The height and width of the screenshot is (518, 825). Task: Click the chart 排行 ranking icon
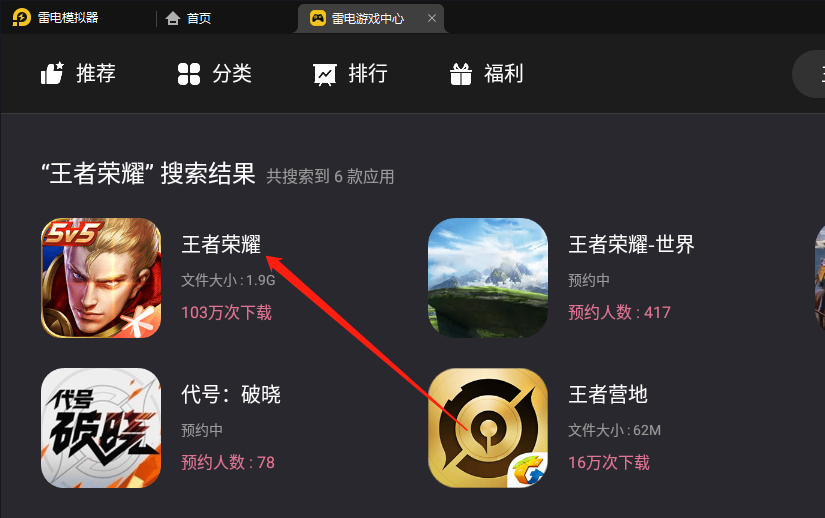[325, 74]
